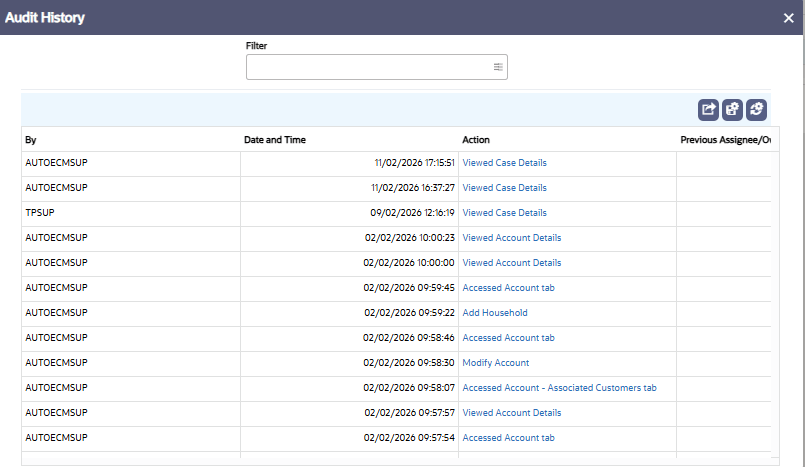Viewport: 805px width, 467px height.
Task: Open Accessed Account tab link at 09:57:54
Action: pyautogui.click(x=508, y=438)
